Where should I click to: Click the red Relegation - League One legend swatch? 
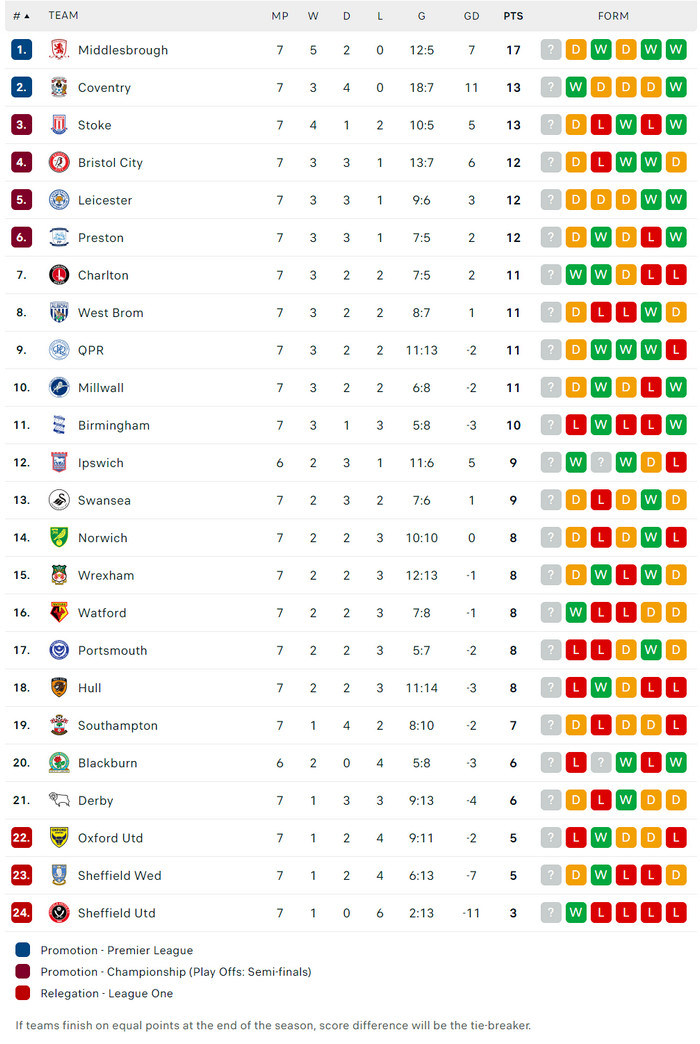coord(23,993)
